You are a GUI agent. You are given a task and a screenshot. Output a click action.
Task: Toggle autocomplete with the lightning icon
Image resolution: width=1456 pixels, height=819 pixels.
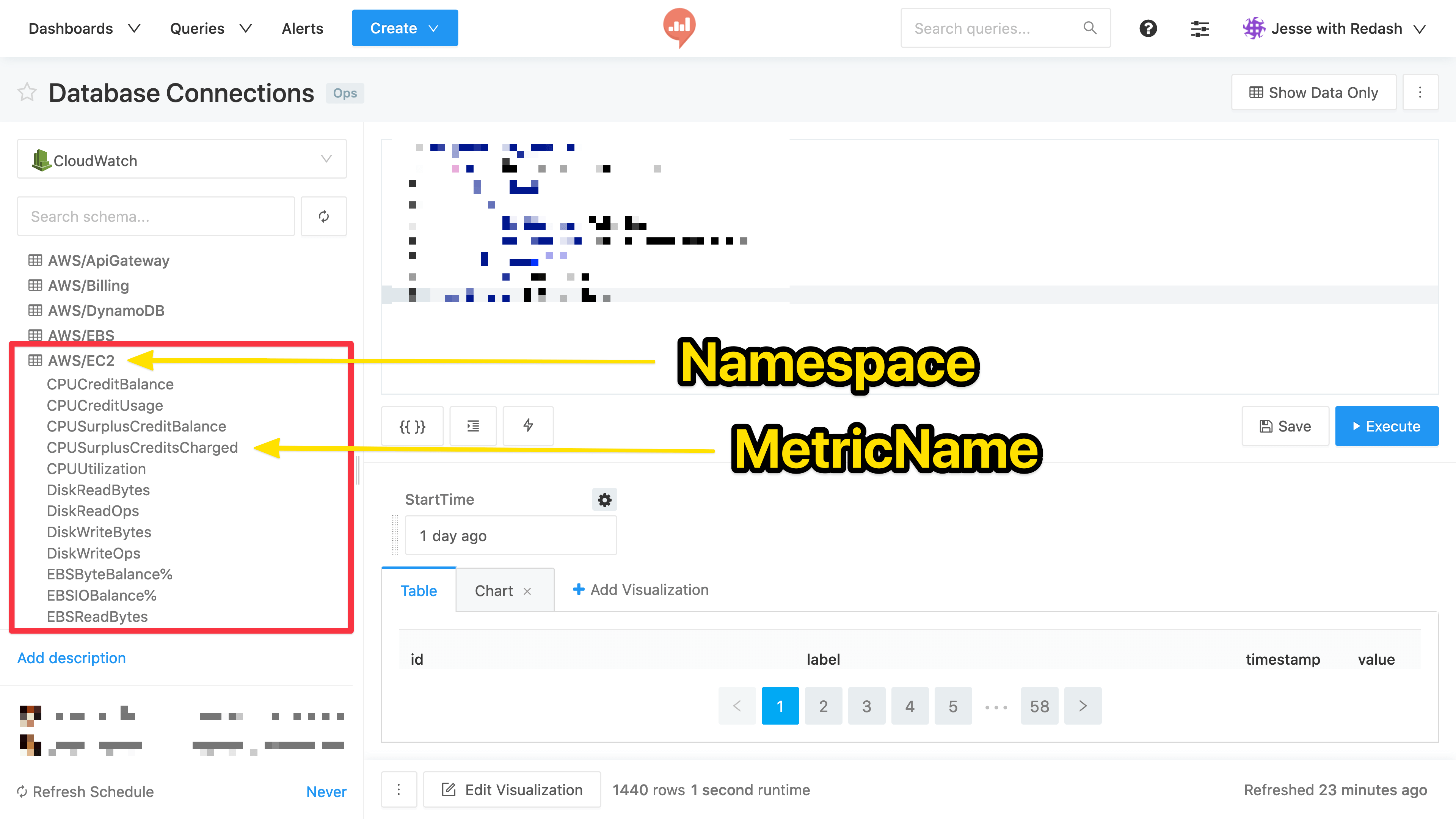(x=528, y=425)
